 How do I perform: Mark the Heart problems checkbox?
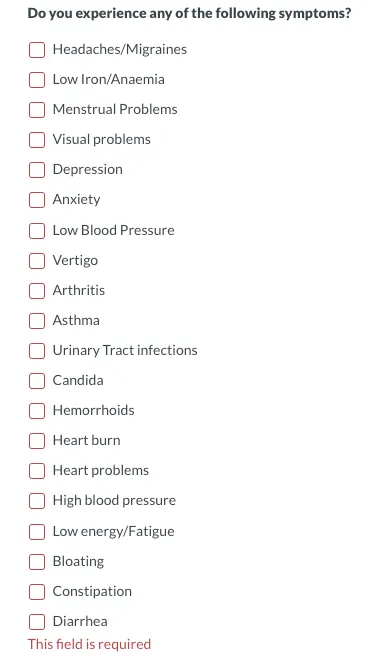[x=37, y=471]
